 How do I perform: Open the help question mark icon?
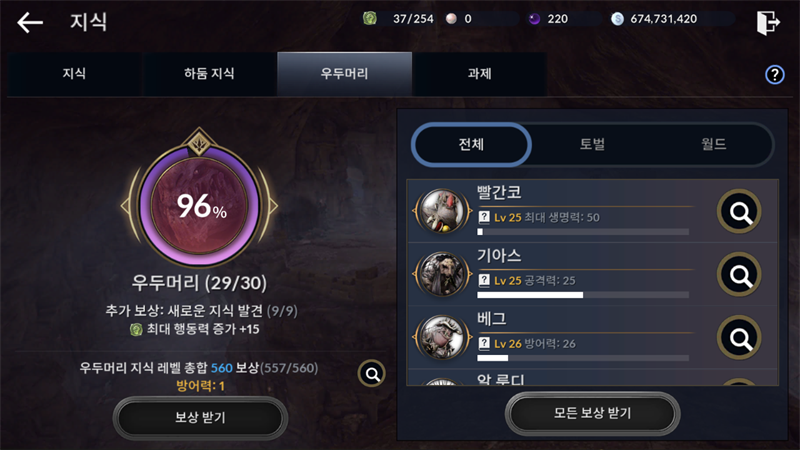[774, 74]
